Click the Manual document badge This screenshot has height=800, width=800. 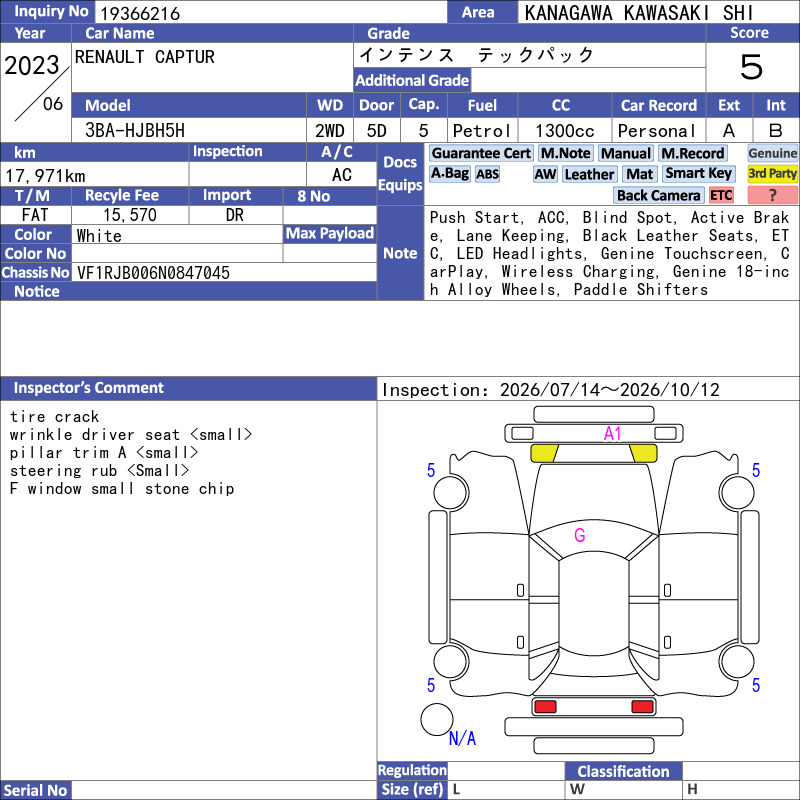(626, 153)
